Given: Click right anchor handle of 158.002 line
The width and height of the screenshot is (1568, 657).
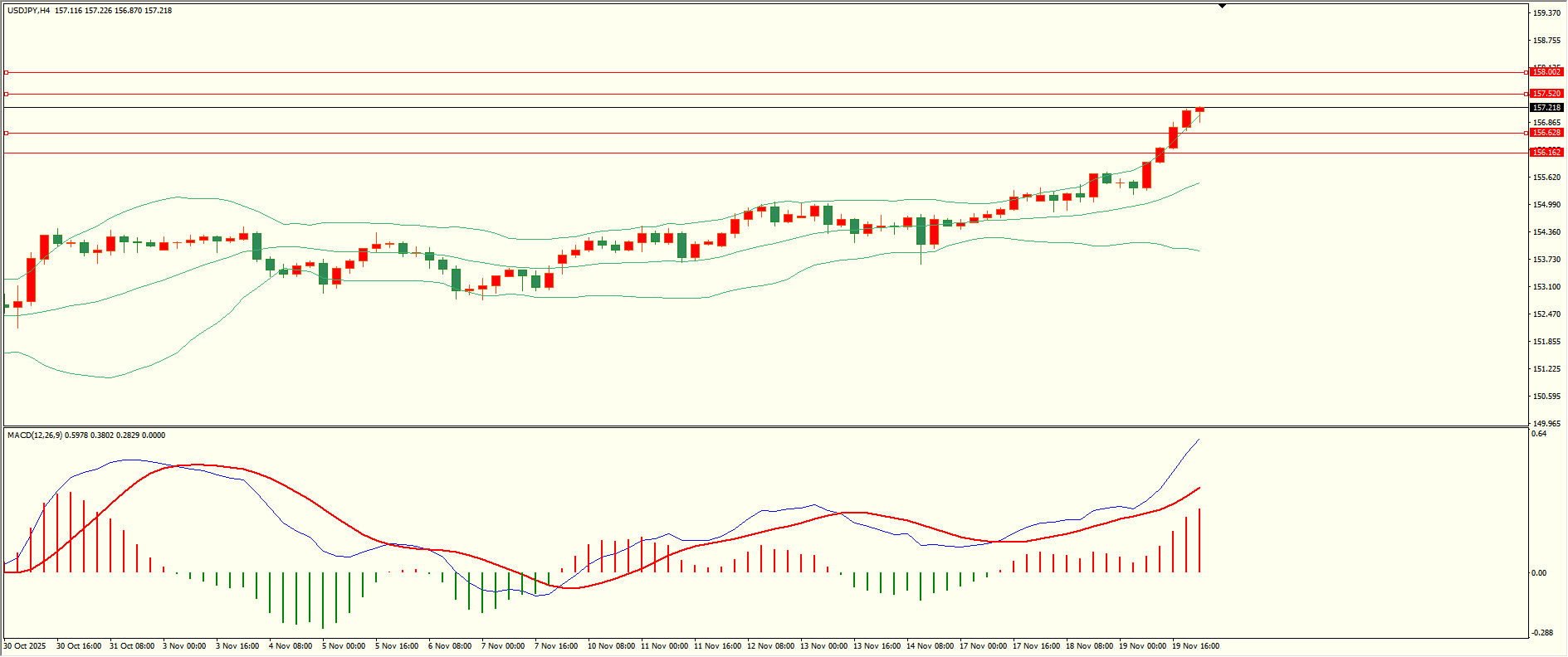Looking at the screenshot, I should [1526, 73].
